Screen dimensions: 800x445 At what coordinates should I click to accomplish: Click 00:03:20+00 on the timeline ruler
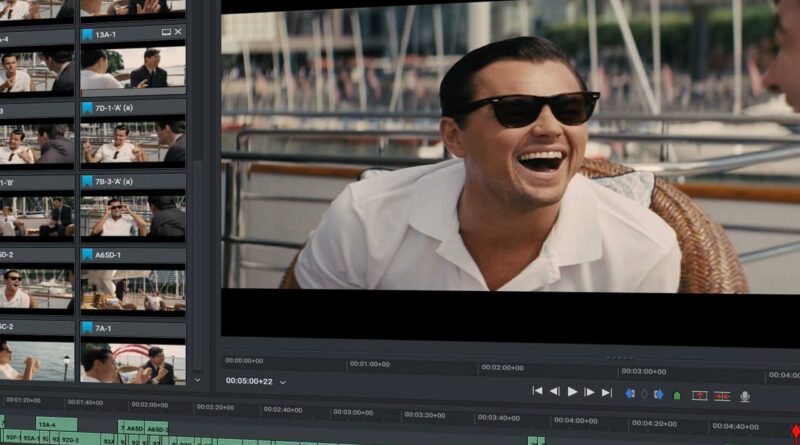click(x=425, y=415)
